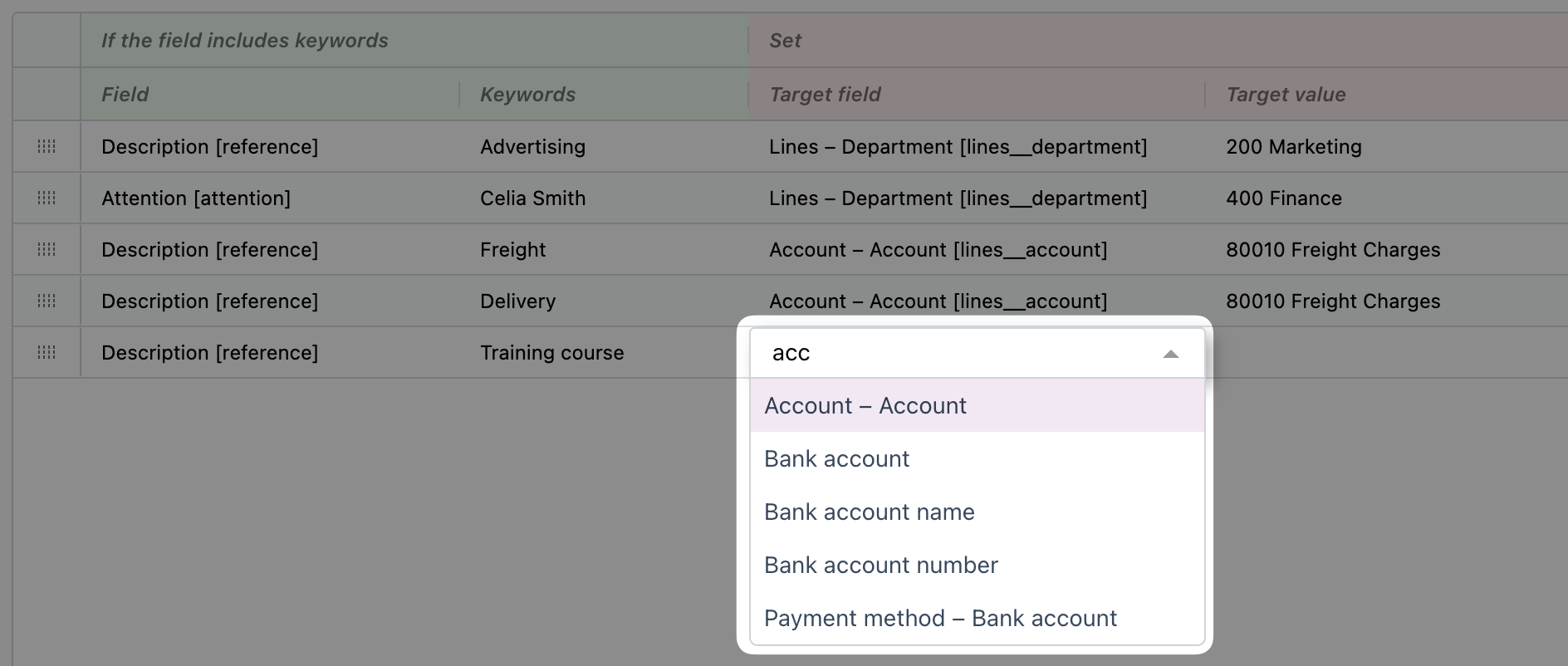Click the 'Training course' keyword cell
Screen dimensions: 1568x666
coord(604,352)
